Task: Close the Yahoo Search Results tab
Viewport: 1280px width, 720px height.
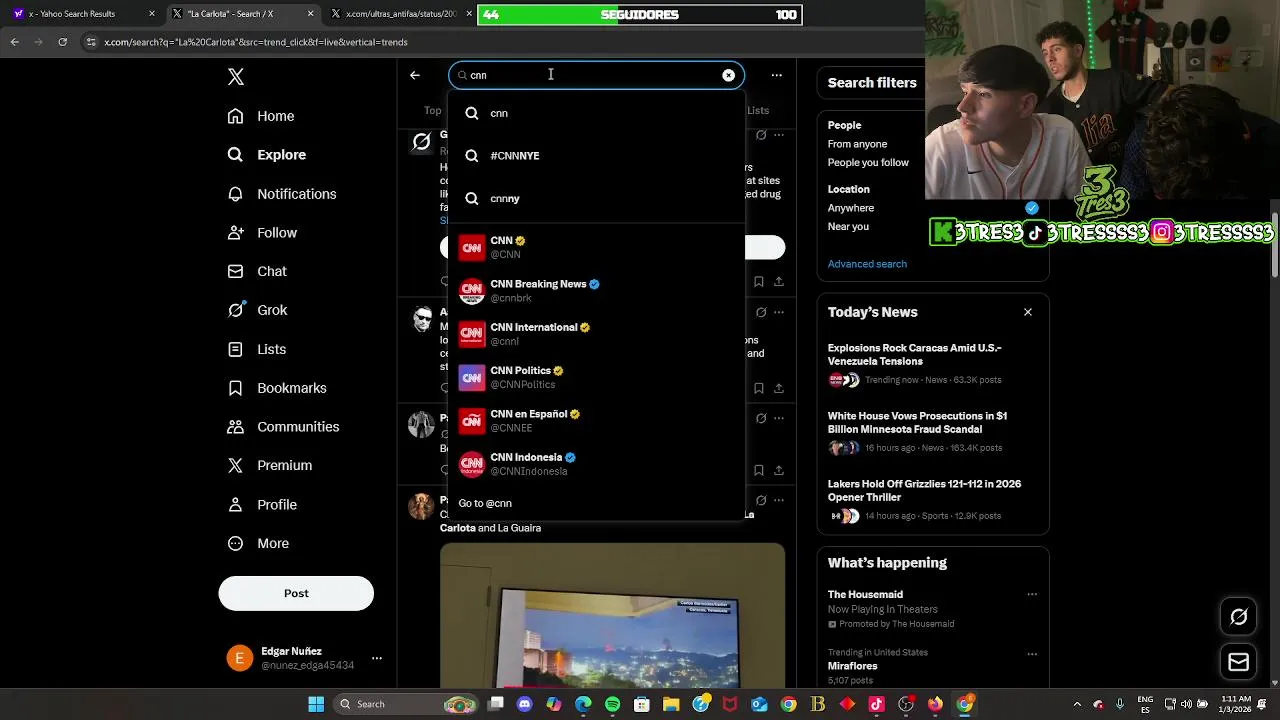Action: 152,14
